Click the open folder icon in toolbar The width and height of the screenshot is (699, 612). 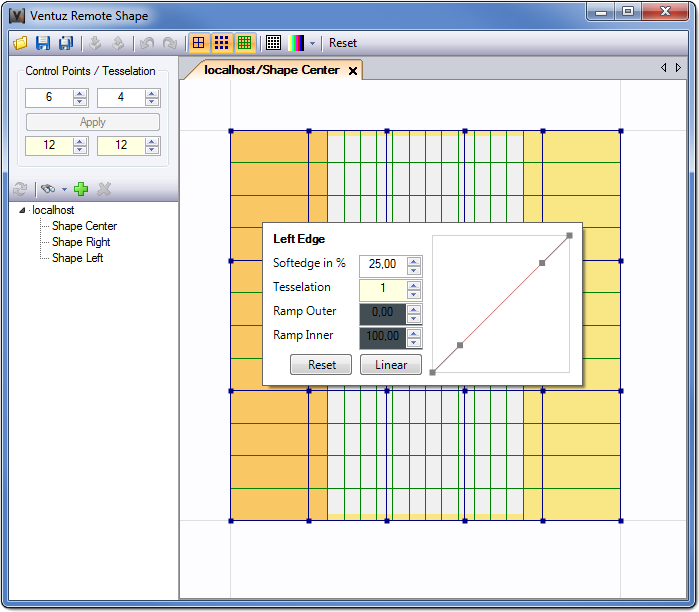pyautogui.click(x=20, y=43)
